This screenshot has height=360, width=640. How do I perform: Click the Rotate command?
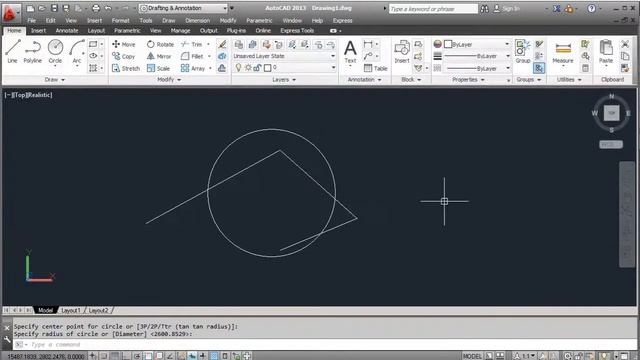(x=160, y=44)
